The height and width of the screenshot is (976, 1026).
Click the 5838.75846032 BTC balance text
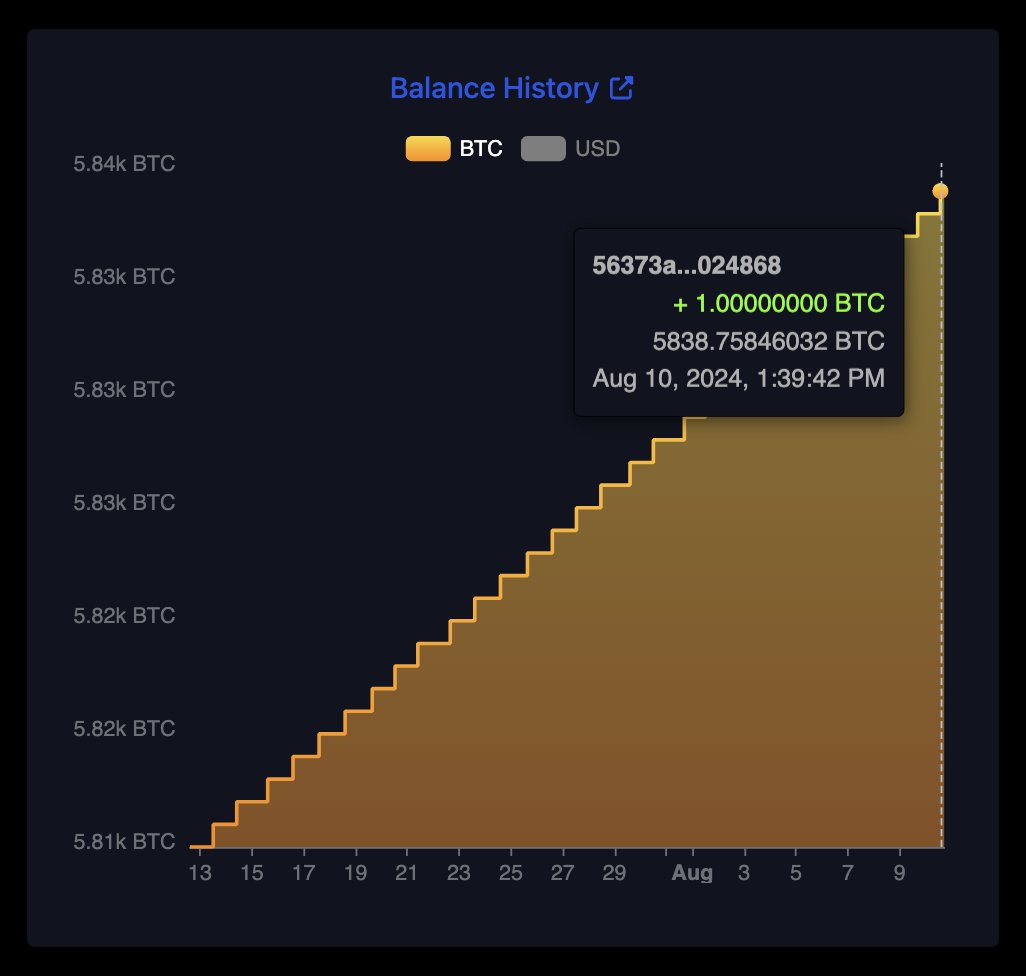(x=768, y=341)
